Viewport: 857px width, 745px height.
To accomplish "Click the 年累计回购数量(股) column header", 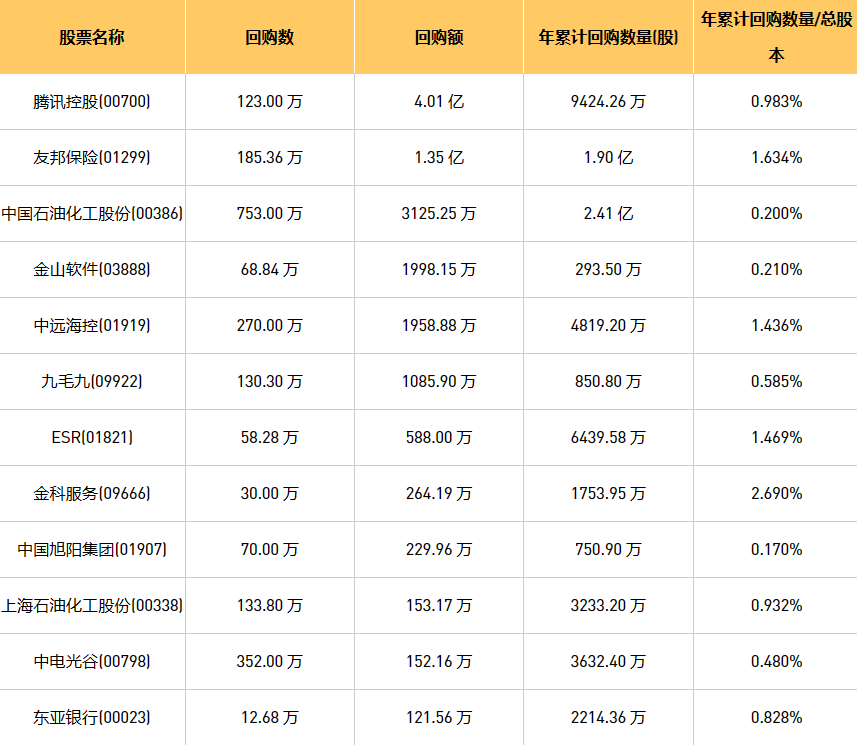I will tap(608, 37).
